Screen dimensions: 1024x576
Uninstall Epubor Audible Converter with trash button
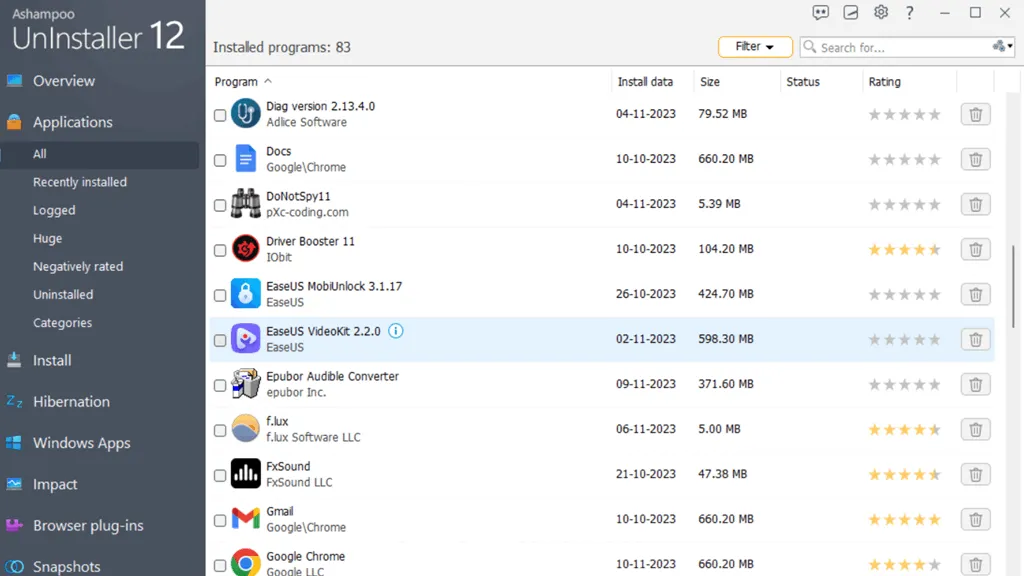click(975, 384)
